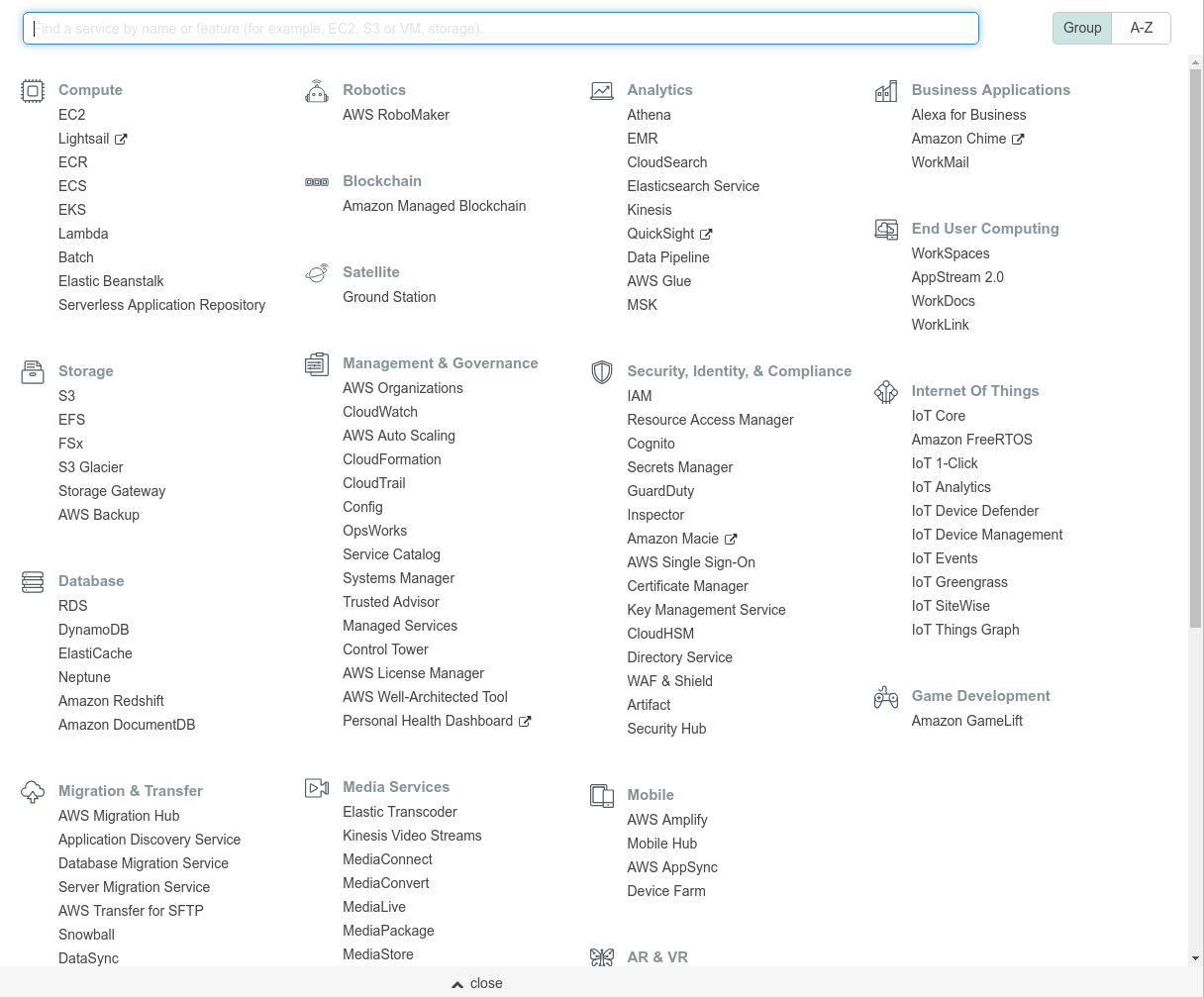
Task: Open the S3 storage service
Action: click(66, 396)
